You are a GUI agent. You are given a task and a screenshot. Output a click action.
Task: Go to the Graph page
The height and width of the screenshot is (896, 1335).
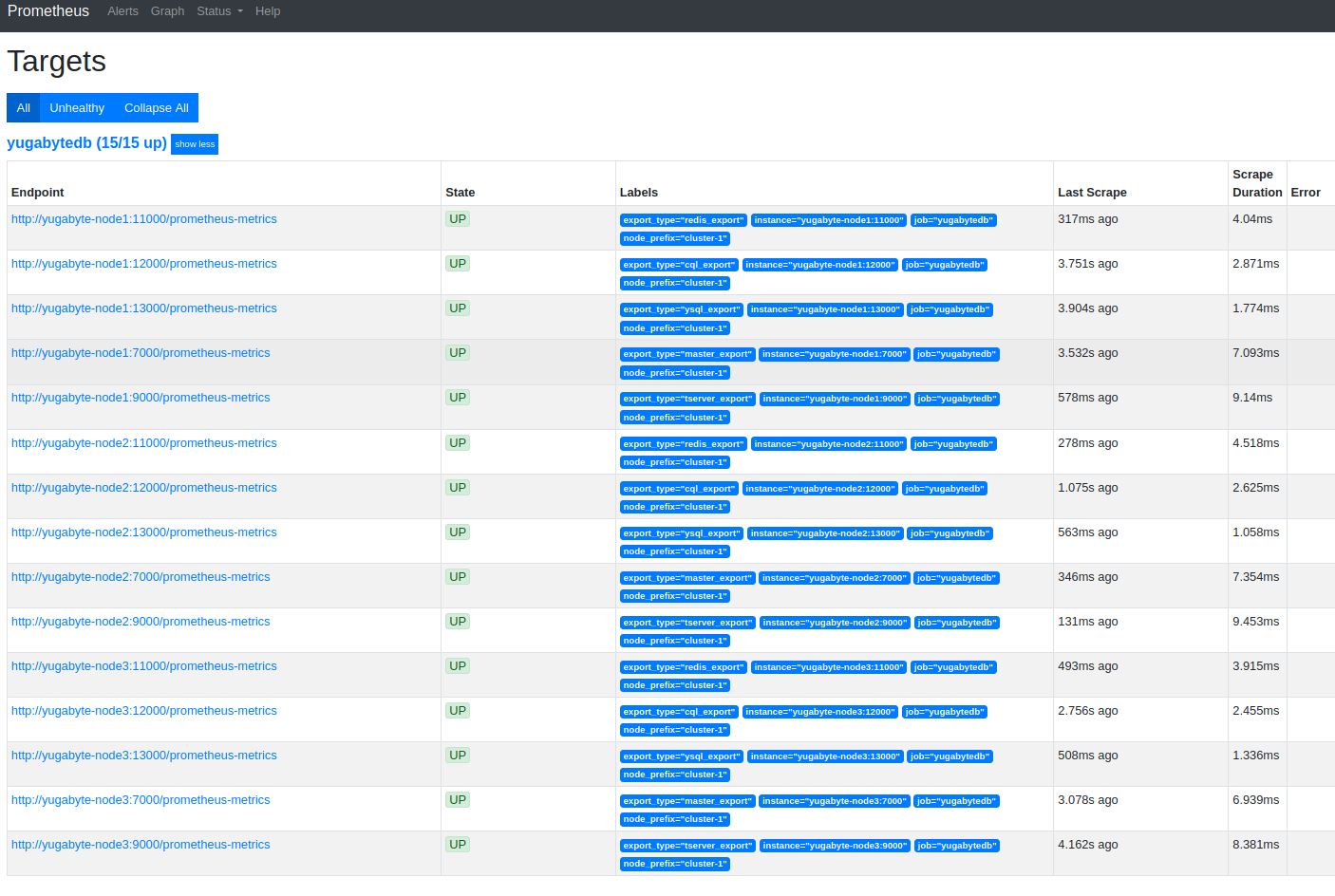tap(167, 11)
